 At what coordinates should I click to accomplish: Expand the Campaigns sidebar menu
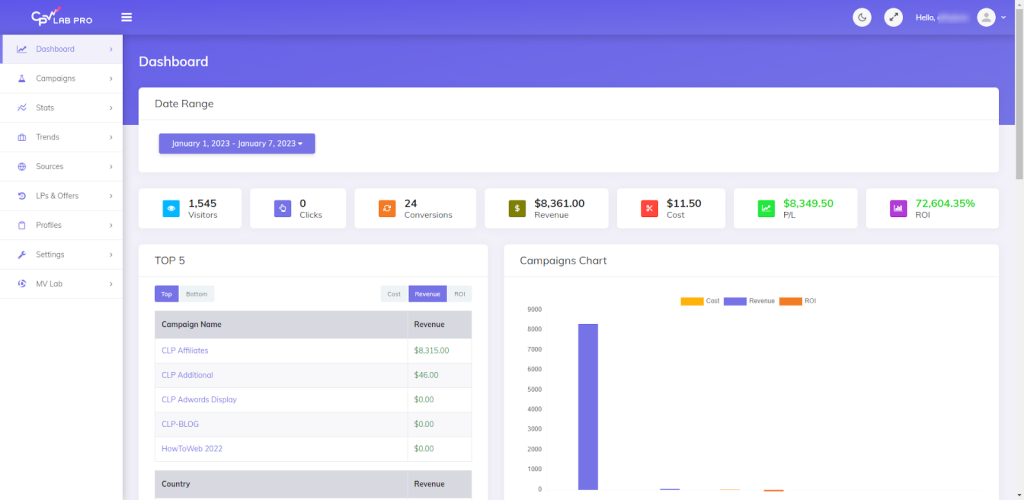[61, 78]
